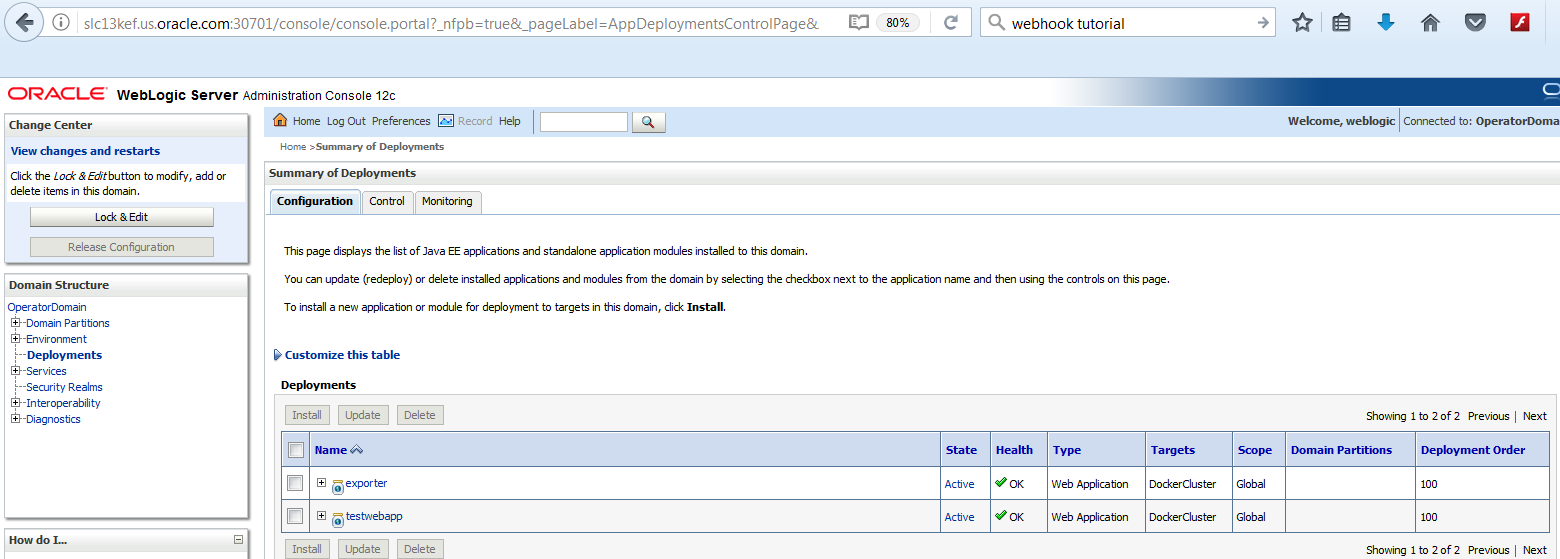
Task: Bookmark this page with the star icon
Action: pos(1302,22)
